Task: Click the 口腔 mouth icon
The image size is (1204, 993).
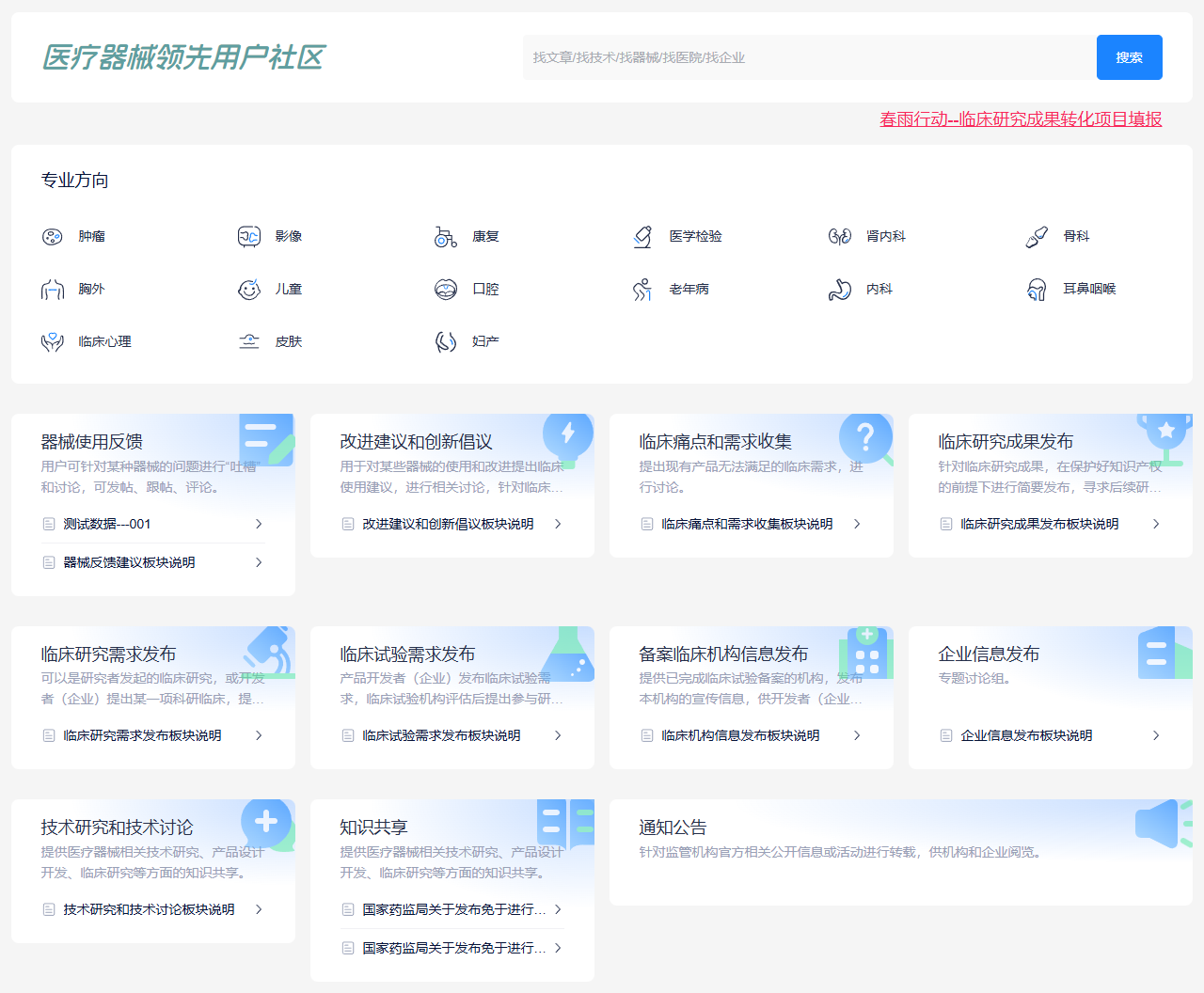Action: pos(445,290)
